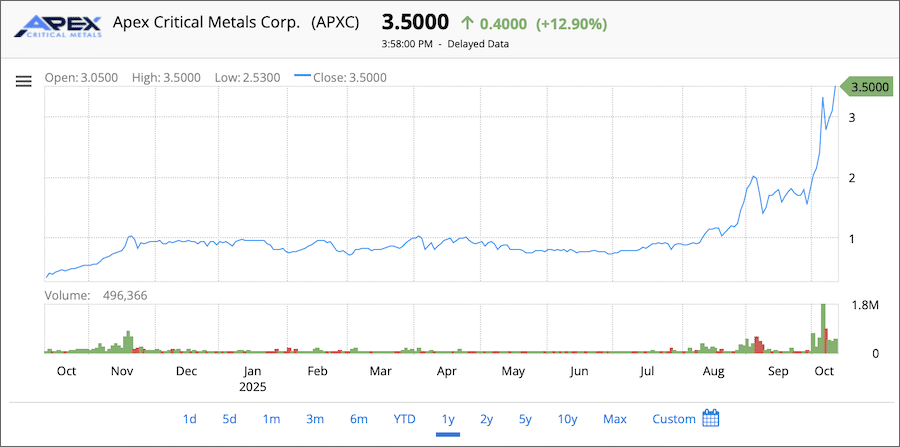Click the green price-up arrow
The height and width of the screenshot is (447, 900).
pyautogui.click(x=467, y=23)
